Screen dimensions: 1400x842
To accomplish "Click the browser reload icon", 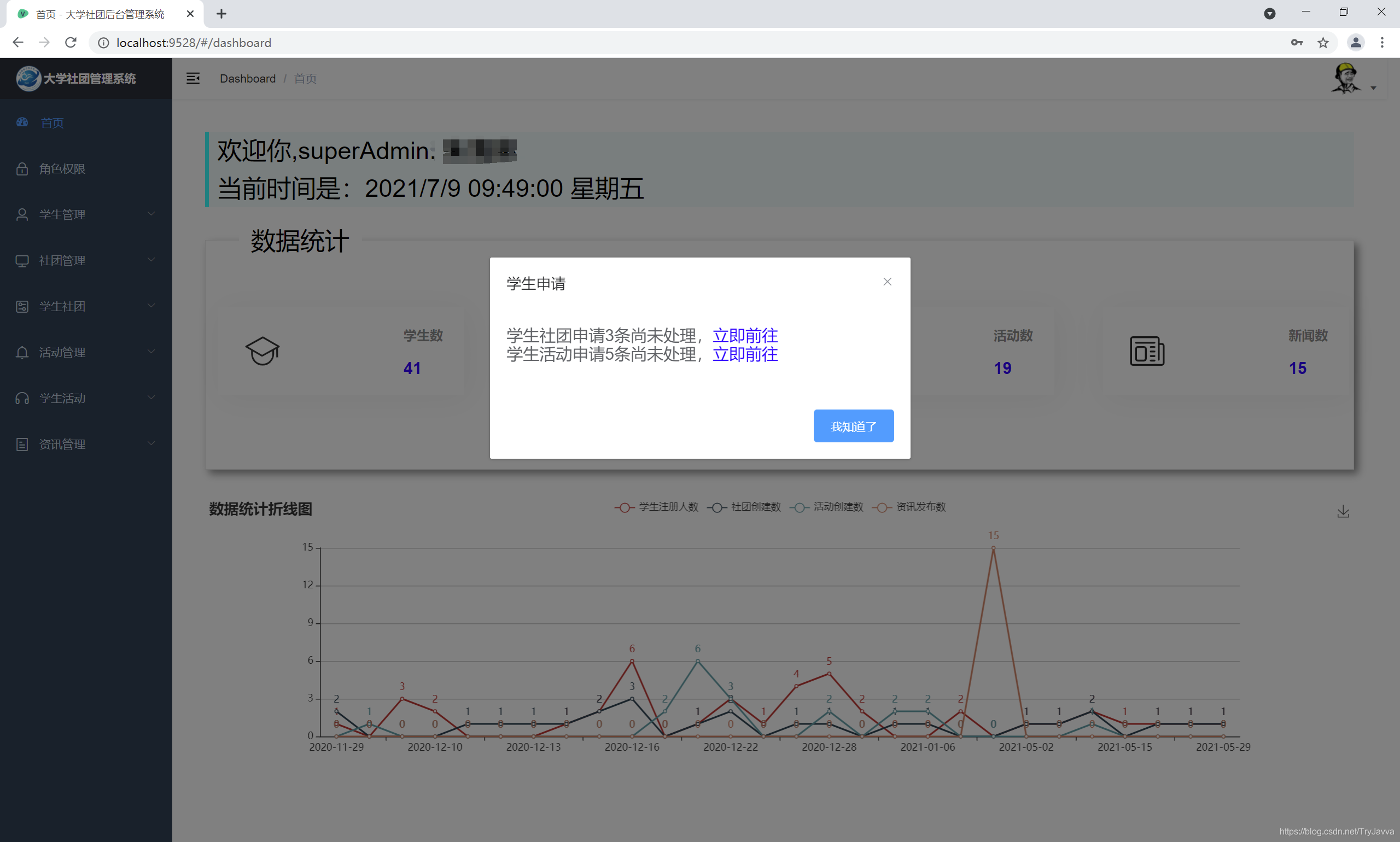I will (71, 43).
